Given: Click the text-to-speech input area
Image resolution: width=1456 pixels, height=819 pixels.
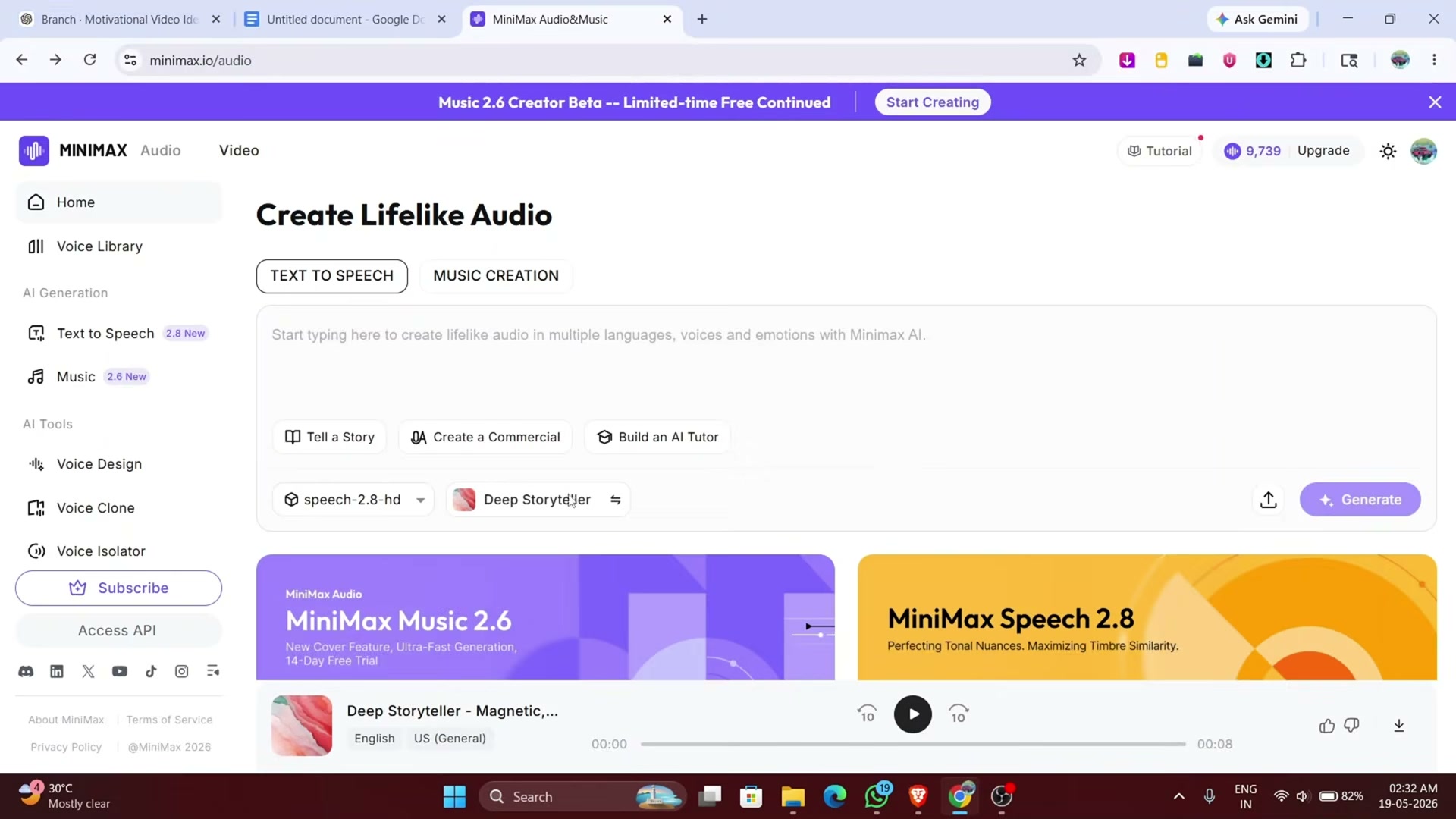Looking at the screenshot, I should 846,364.
